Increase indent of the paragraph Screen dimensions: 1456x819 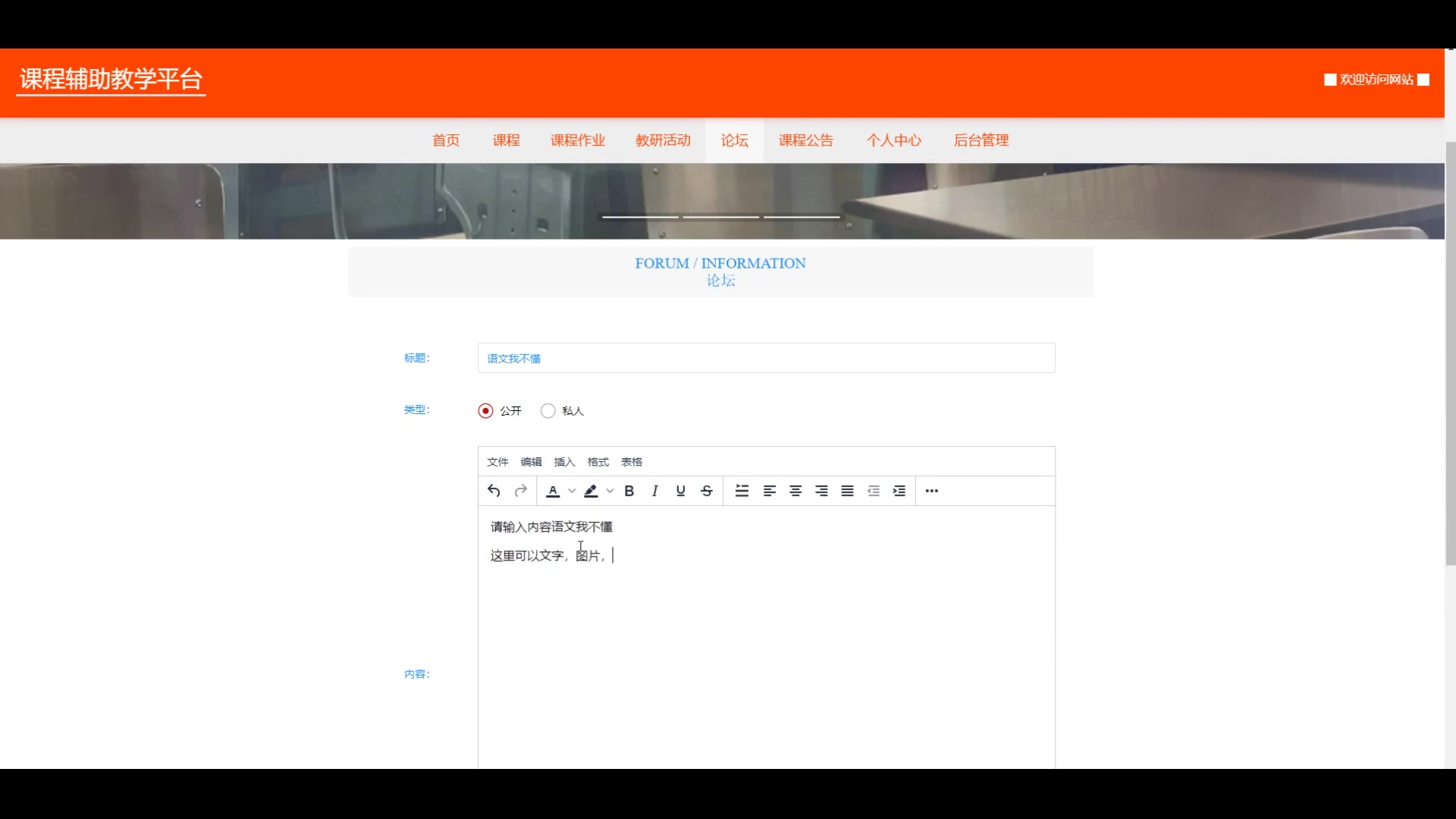(899, 491)
